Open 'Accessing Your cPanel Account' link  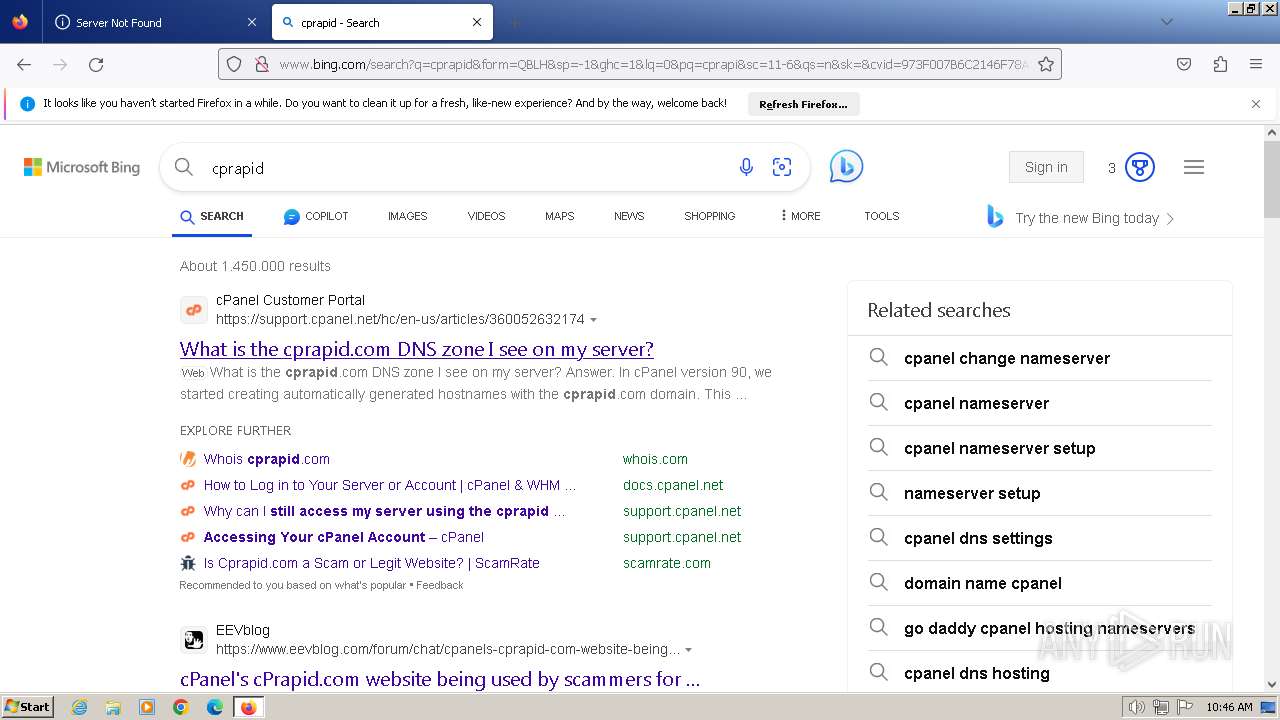344,537
